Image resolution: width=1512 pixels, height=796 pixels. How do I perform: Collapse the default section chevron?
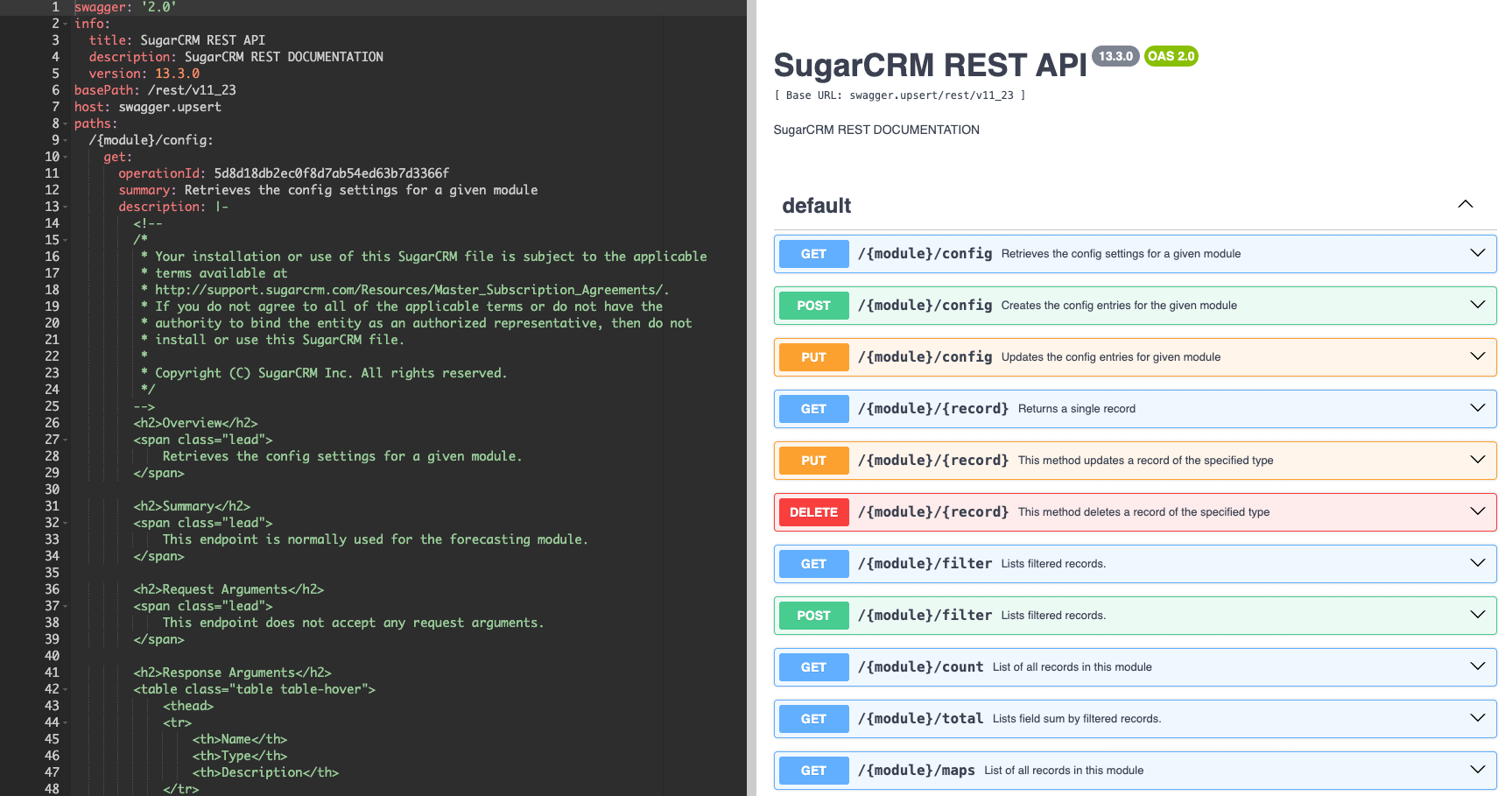pyautogui.click(x=1465, y=205)
